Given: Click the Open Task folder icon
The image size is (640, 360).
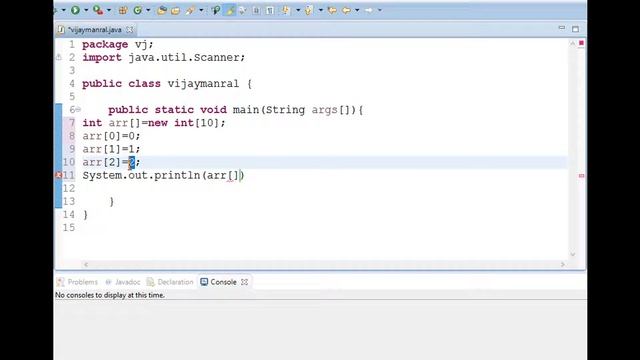Looking at the screenshot, I should click(x=176, y=10).
